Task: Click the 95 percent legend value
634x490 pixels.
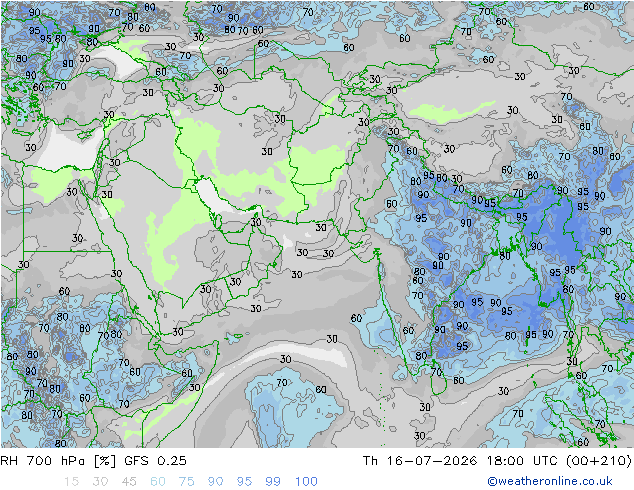Action: point(244,482)
